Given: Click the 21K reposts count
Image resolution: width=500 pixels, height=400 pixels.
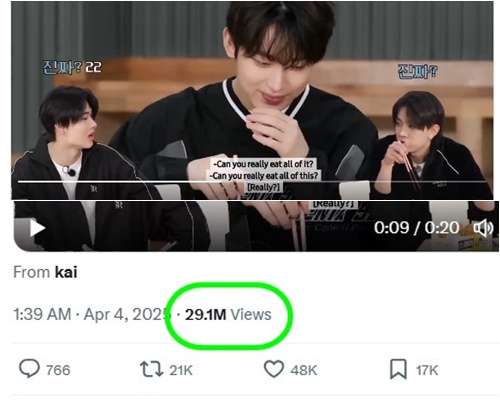Looking at the screenshot, I should tap(181, 370).
